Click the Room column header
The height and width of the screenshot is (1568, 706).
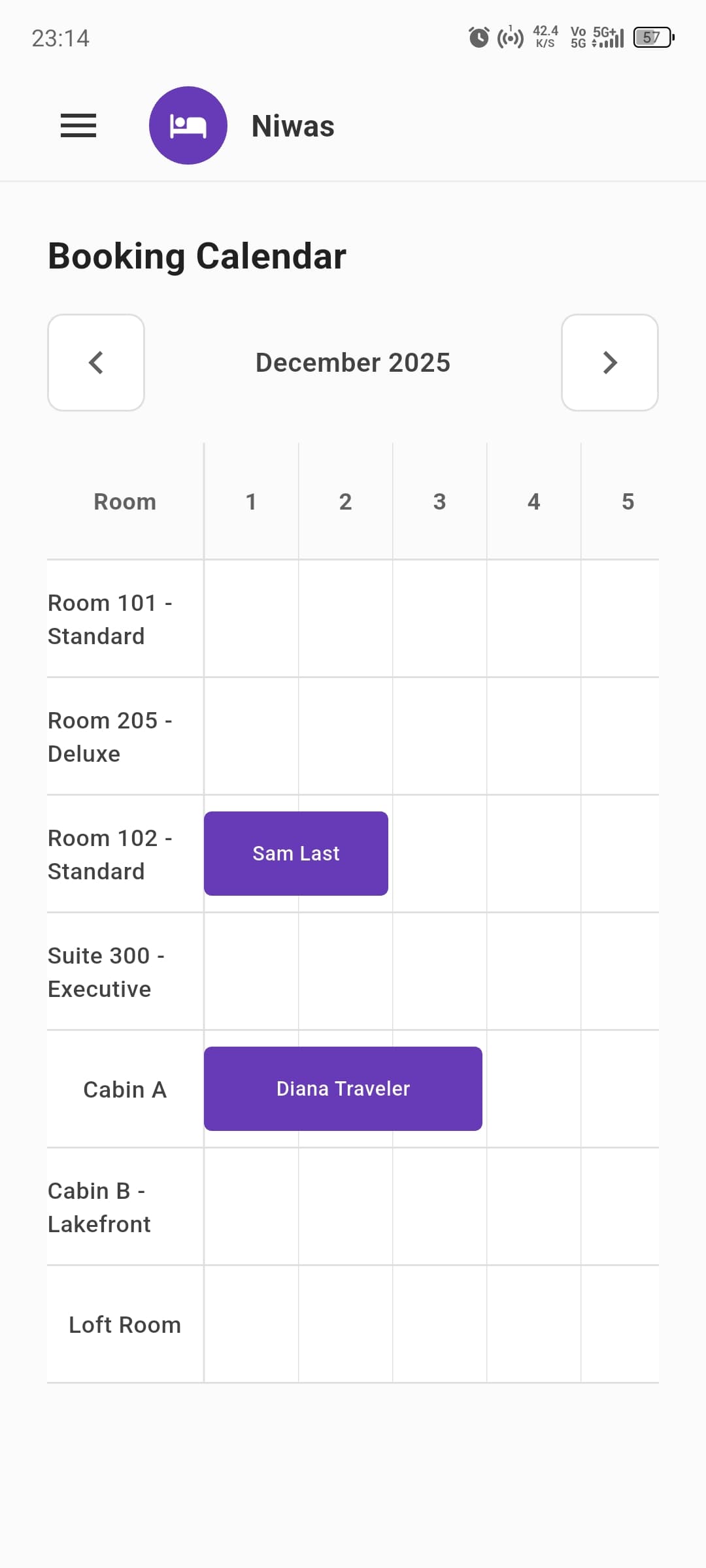click(x=124, y=501)
